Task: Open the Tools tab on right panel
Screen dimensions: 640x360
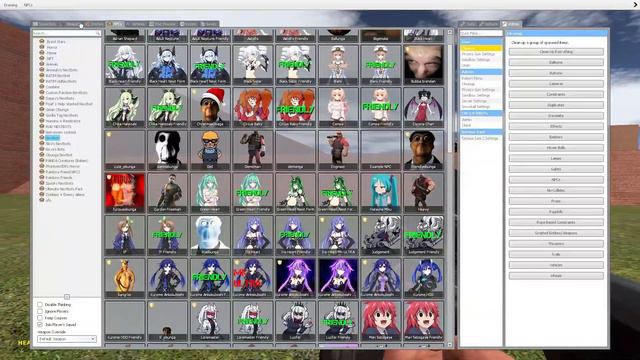Action: (469, 24)
